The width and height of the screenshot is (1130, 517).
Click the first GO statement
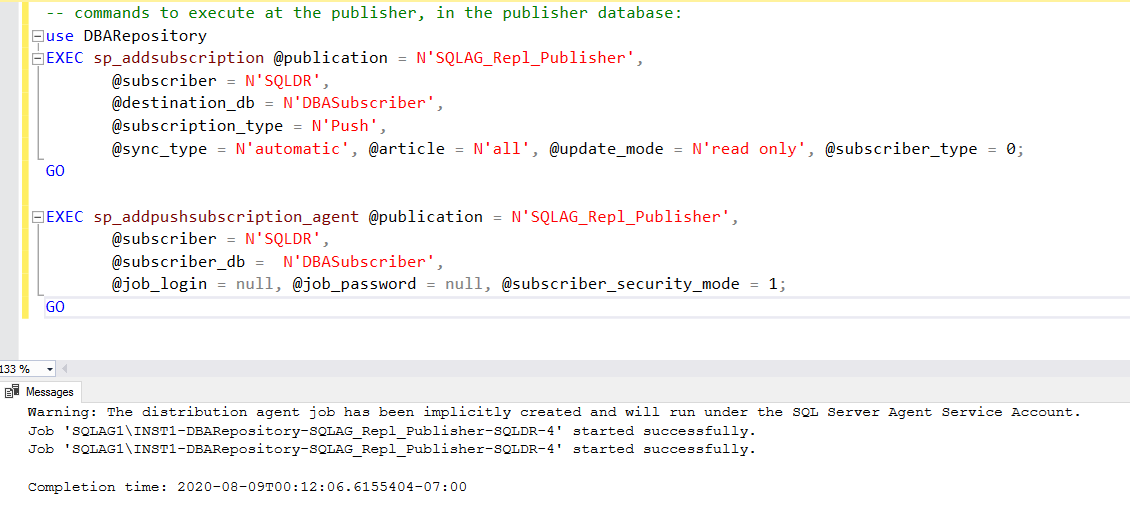[55, 171]
